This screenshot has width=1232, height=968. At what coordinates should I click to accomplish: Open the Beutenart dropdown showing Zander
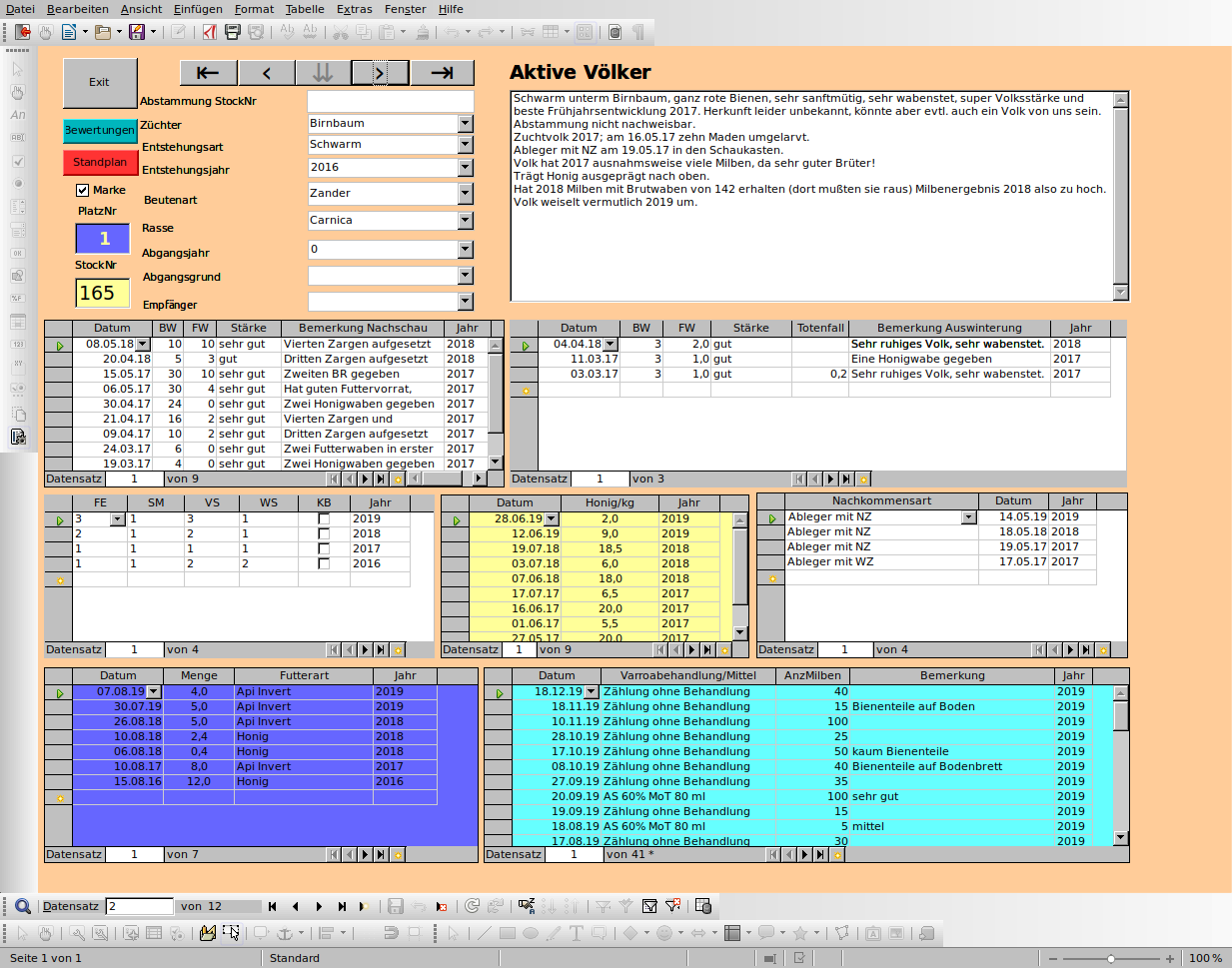pos(466,193)
